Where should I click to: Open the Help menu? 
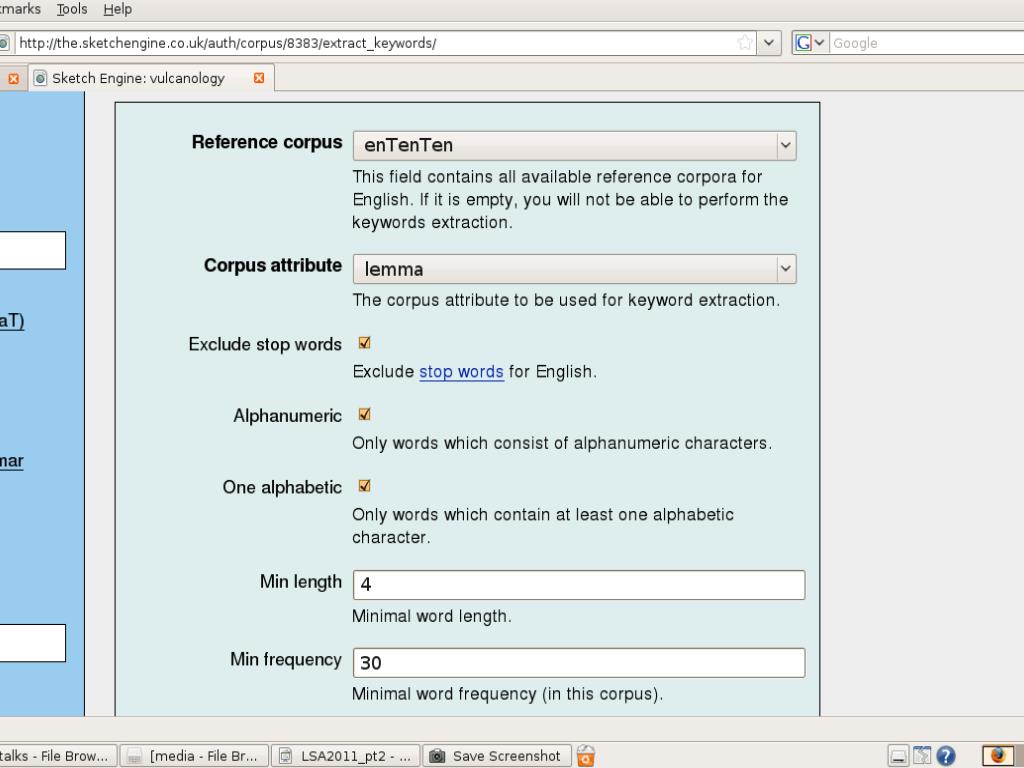coord(118,9)
